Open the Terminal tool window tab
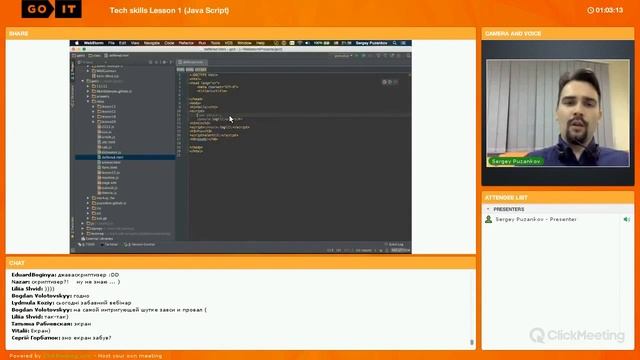The width and height of the screenshot is (640, 360). point(109,244)
